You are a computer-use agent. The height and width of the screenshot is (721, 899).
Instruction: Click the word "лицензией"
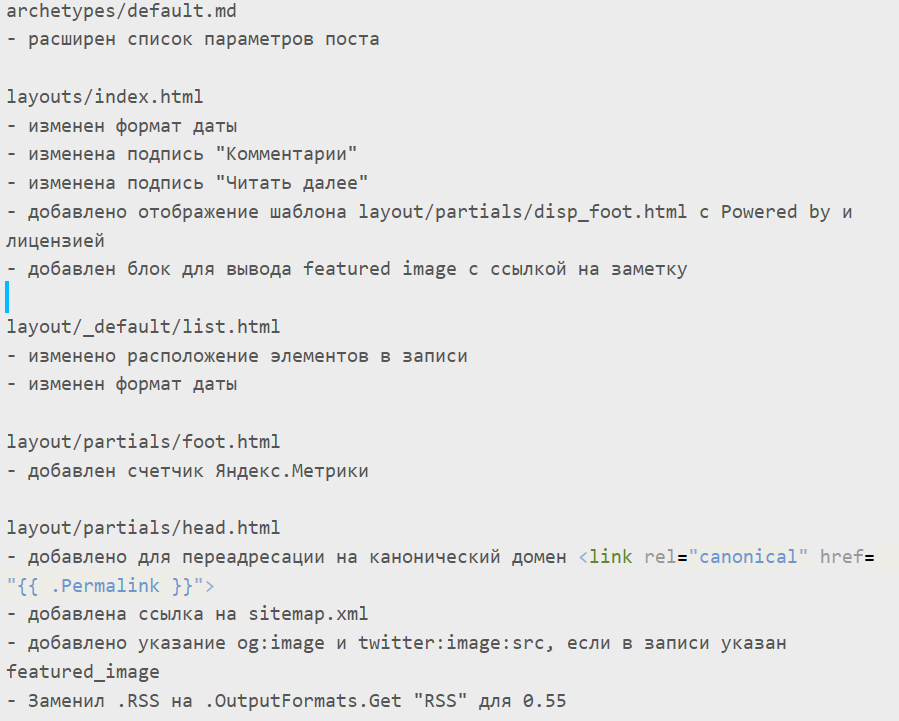coord(56,241)
